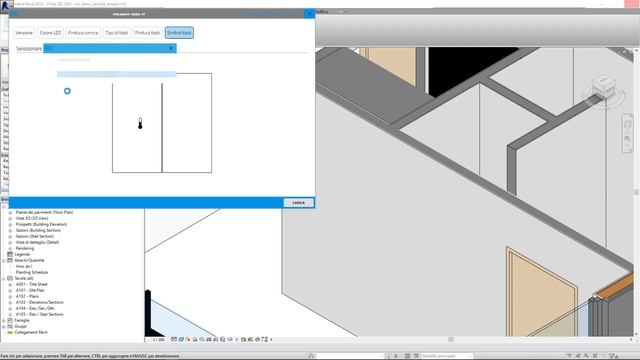The width and height of the screenshot is (640, 360).
Task: Switch to the Finitura cornice tab
Action: 83,33
